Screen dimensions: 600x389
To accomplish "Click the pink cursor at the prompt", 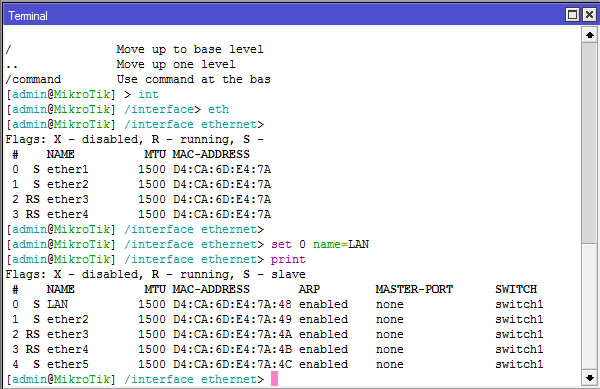I will point(274,379).
